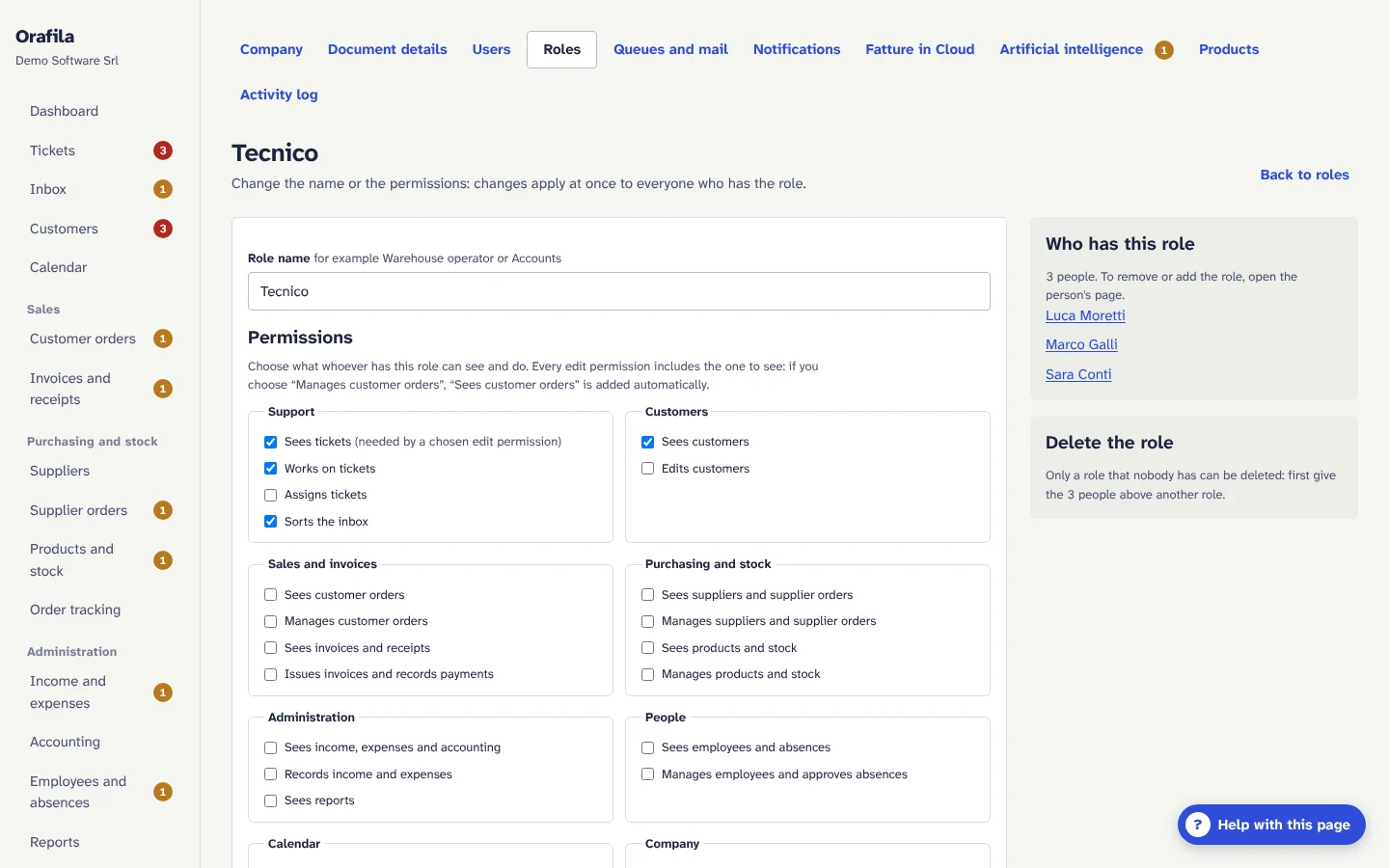
Task: Tick Sees invoices and receipts
Action: [x=271, y=648]
